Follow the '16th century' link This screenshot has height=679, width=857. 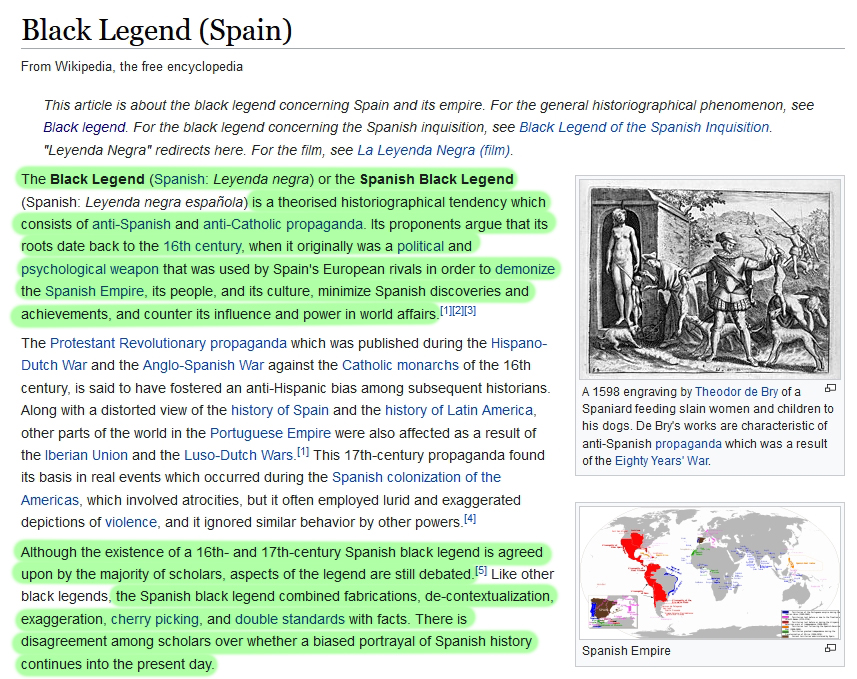[202, 247]
